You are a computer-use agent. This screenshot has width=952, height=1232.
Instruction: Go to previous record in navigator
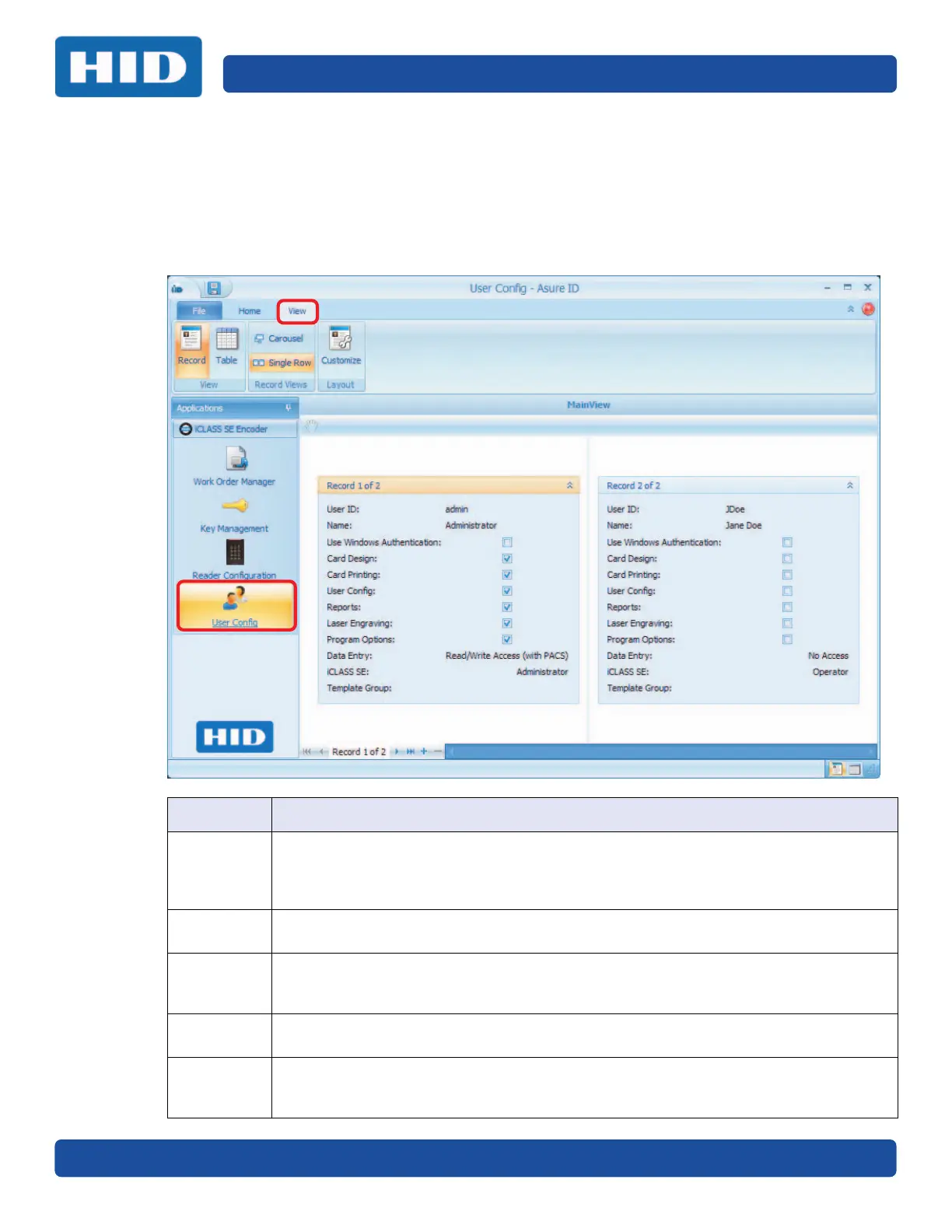point(321,752)
